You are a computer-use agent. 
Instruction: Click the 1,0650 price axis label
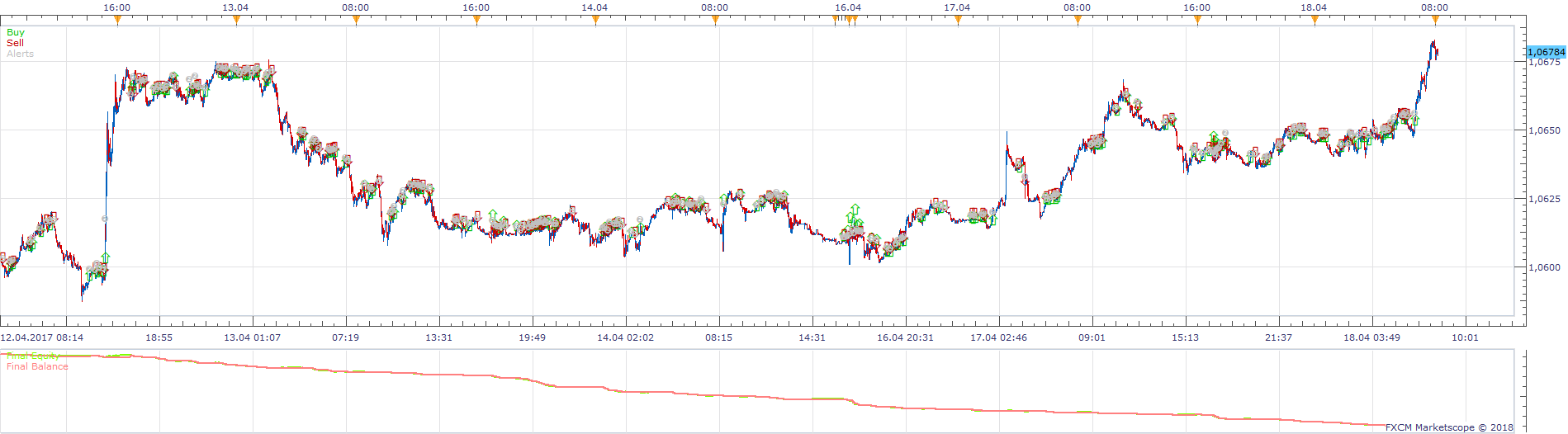pos(1544,130)
